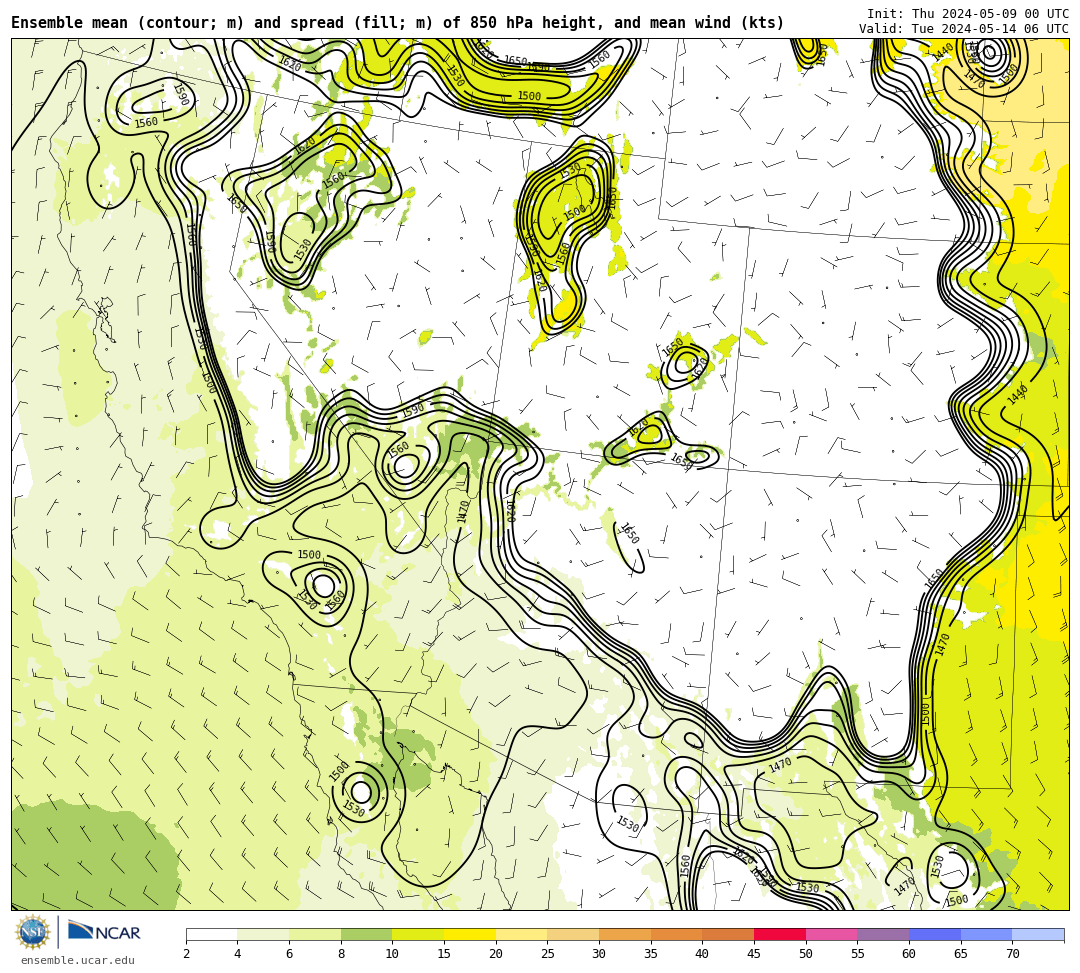Pick the light lime 6–8 colorbar segment

(315, 934)
